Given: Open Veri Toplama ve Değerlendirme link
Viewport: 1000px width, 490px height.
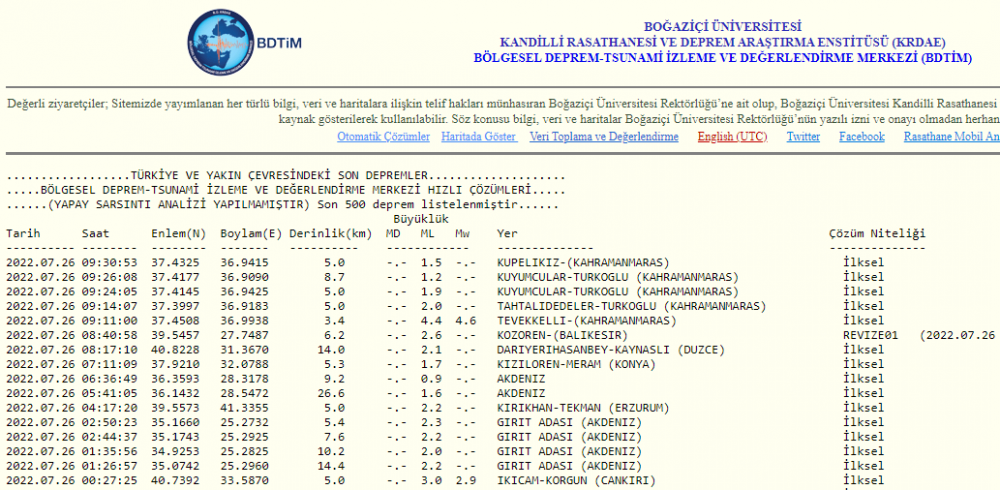Looking at the screenshot, I should tap(603, 137).
